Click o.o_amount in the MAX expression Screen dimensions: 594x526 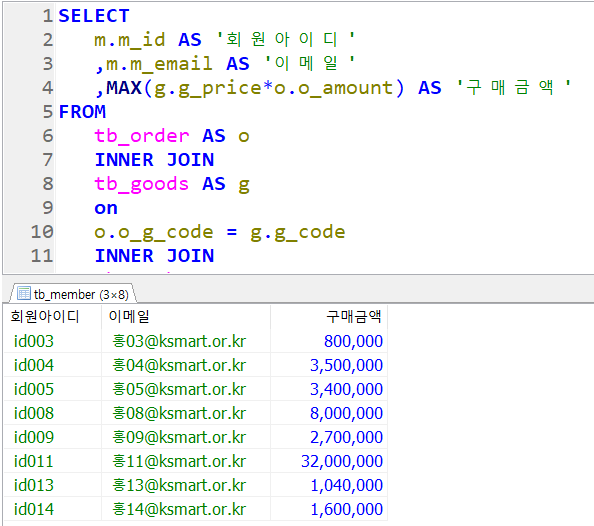[x=334, y=88]
